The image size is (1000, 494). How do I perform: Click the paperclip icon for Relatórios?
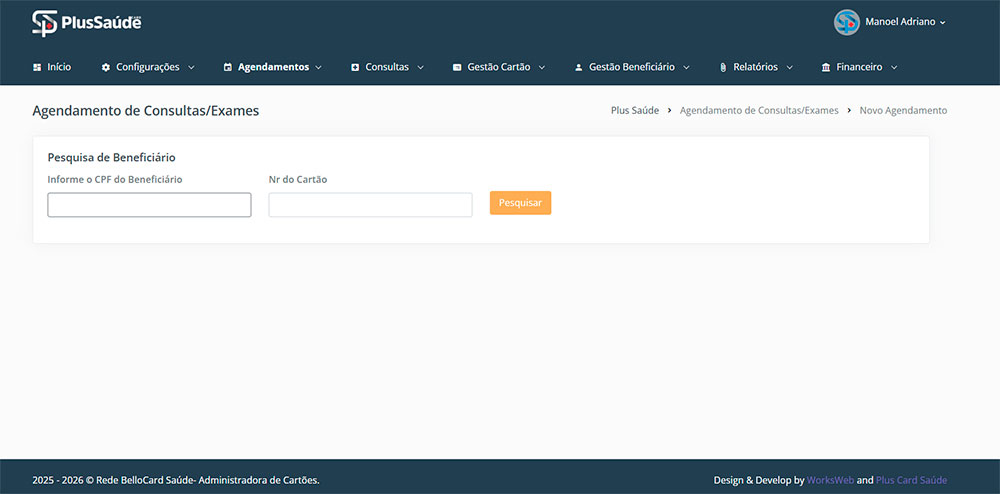pos(723,67)
